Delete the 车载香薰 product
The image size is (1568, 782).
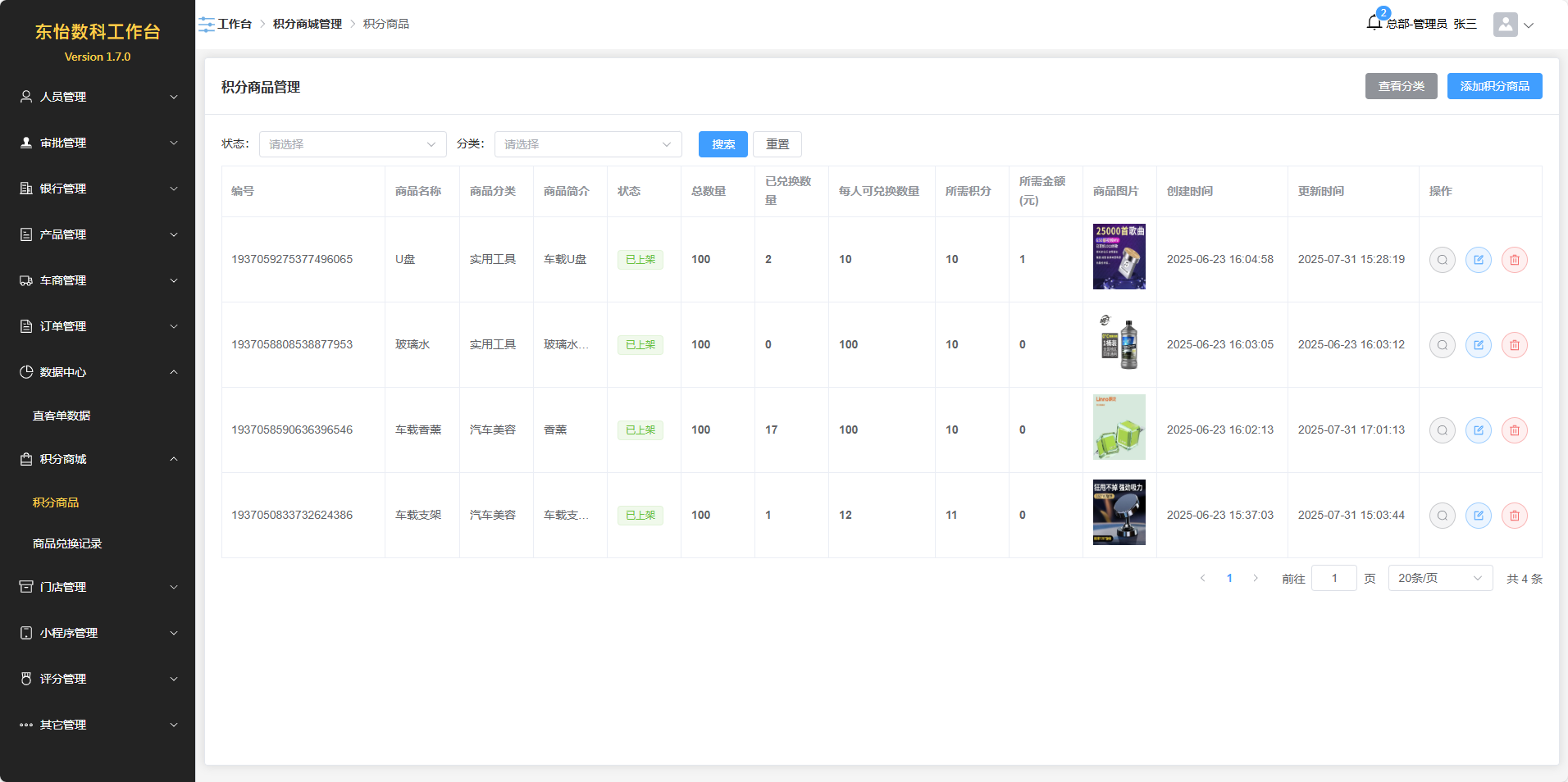click(1514, 430)
